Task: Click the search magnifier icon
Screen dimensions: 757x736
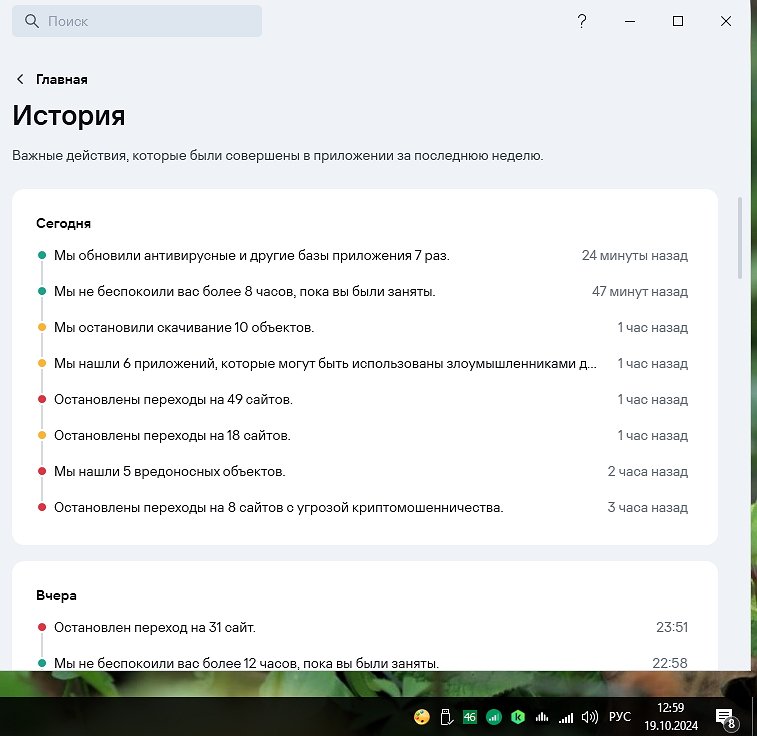Action: click(31, 21)
